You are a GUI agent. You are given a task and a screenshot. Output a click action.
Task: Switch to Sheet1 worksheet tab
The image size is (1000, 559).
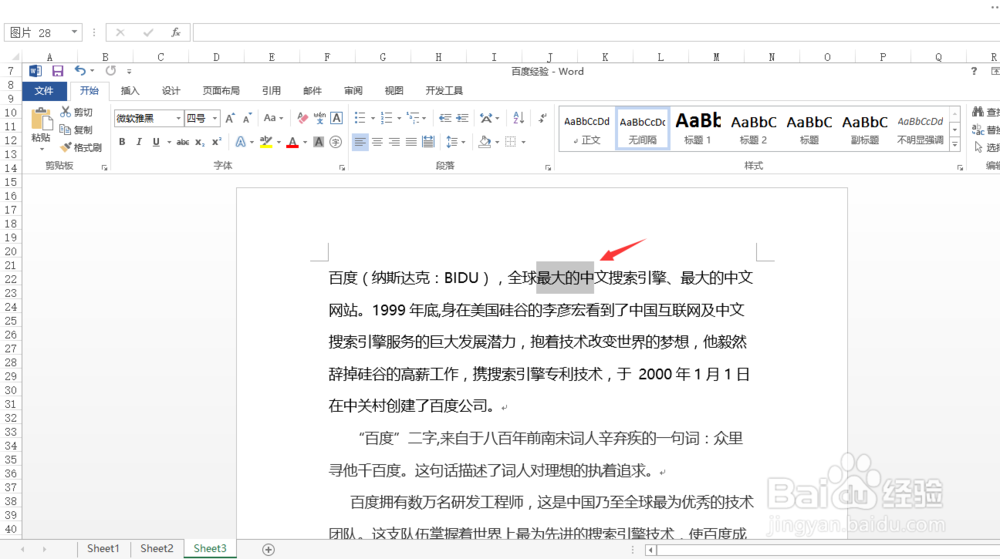pos(103,548)
